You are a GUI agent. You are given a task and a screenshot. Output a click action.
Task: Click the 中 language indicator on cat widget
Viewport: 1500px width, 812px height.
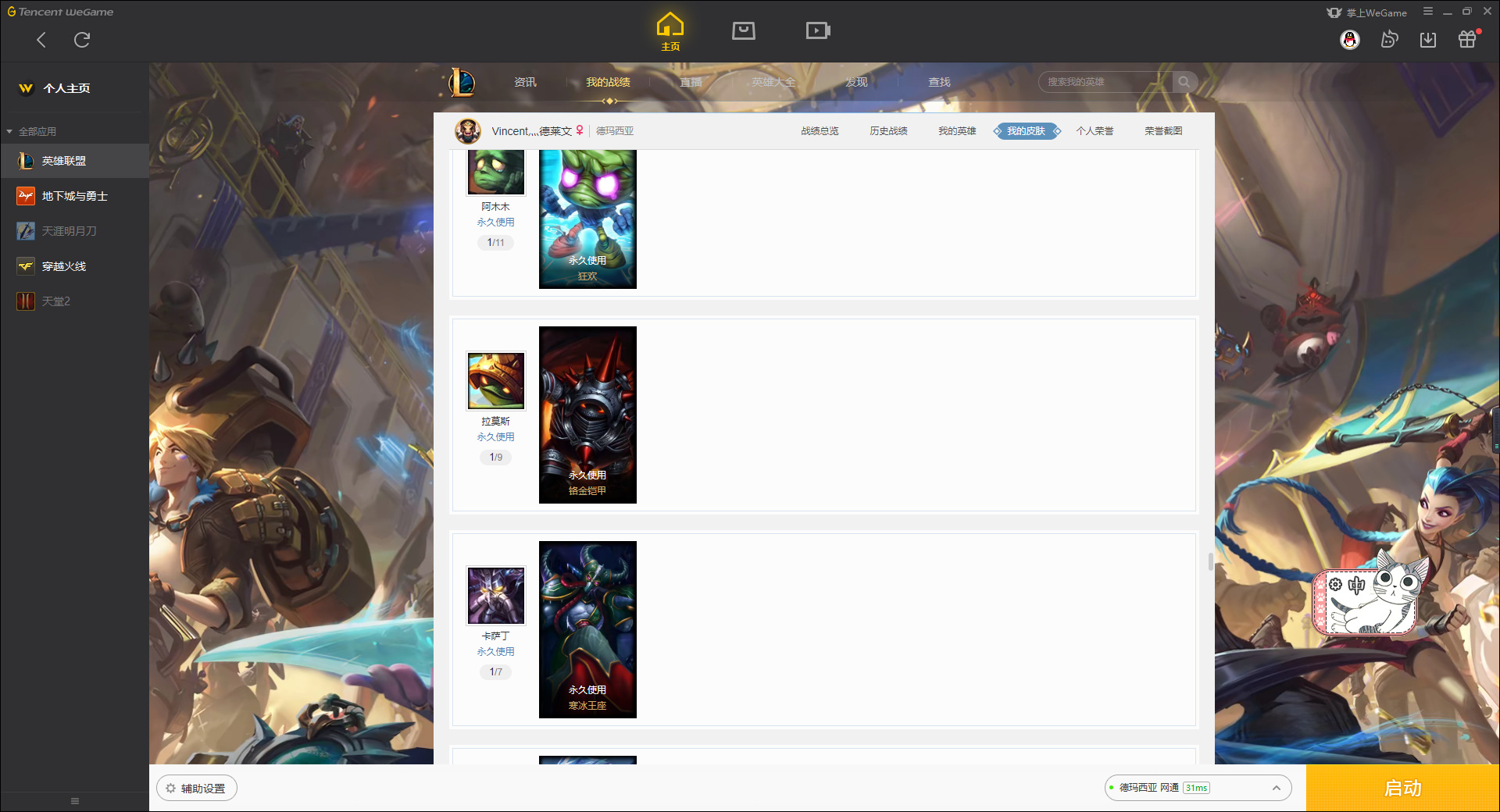click(1356, 585)
